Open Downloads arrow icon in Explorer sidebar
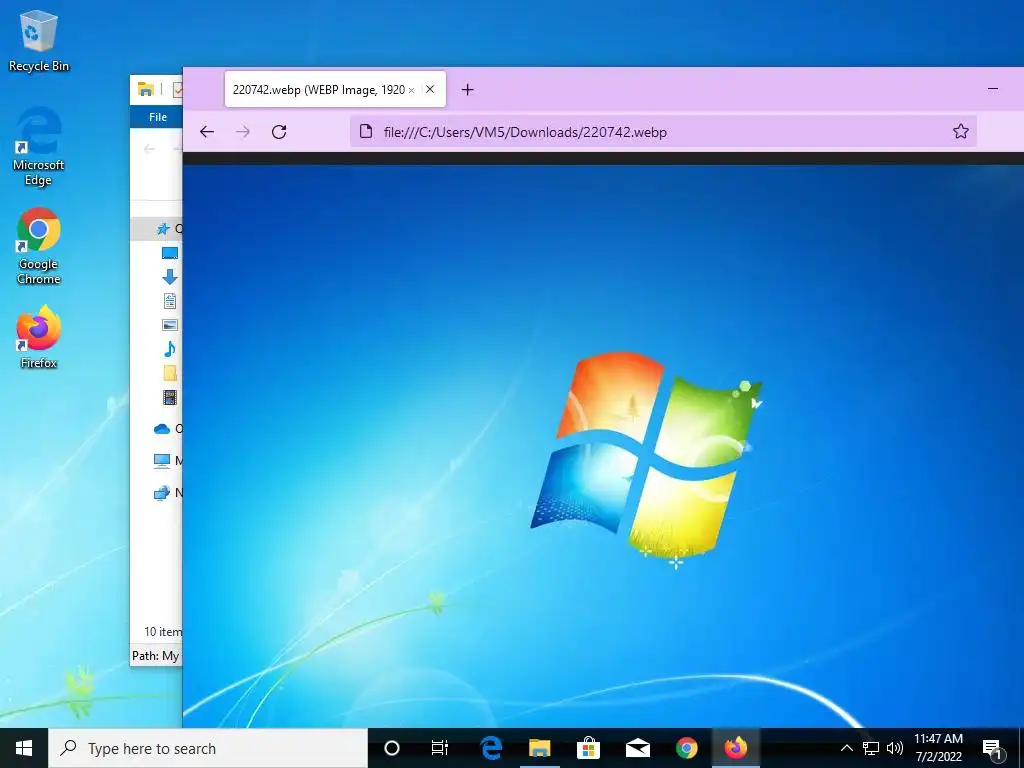The image size is (1024, 768). (170, 277)
